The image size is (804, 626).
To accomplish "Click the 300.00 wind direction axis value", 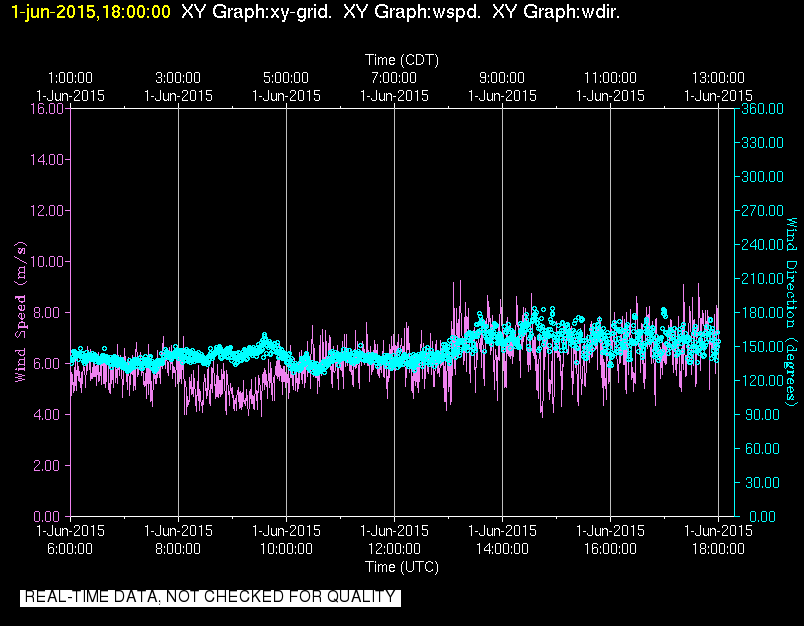I will pos(762,177).
